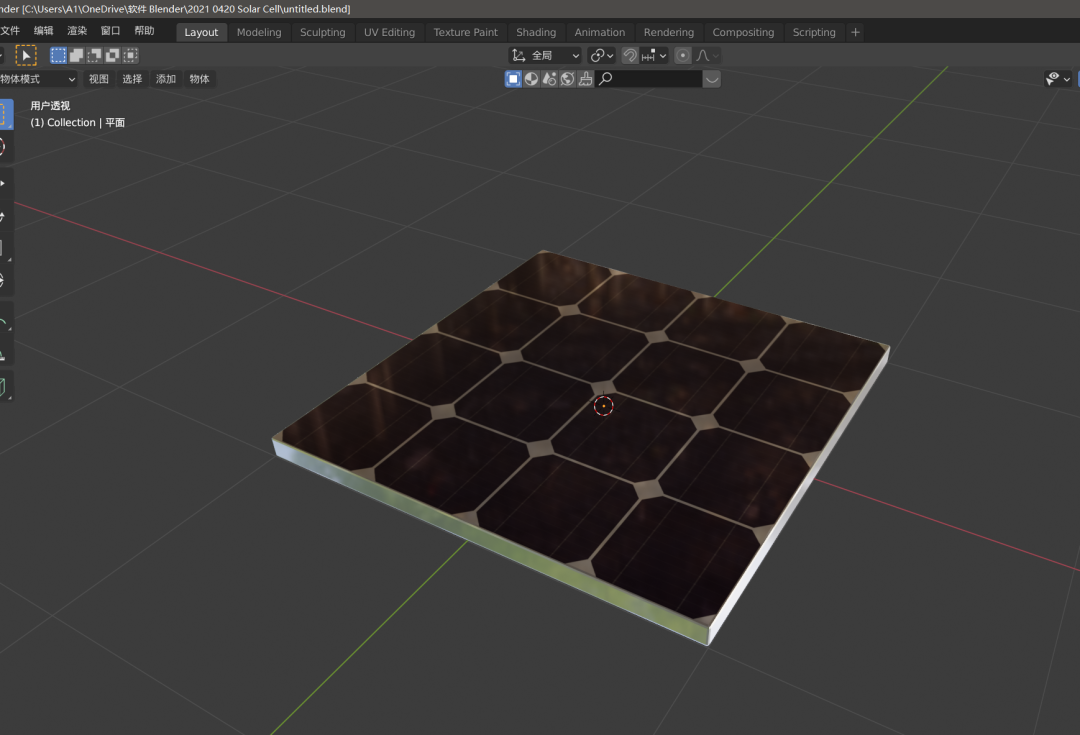The width and height of the screenshot is (1080, 735).
Task: Switch to the Compositing workspace tab
Action: (x=743, y=32)
